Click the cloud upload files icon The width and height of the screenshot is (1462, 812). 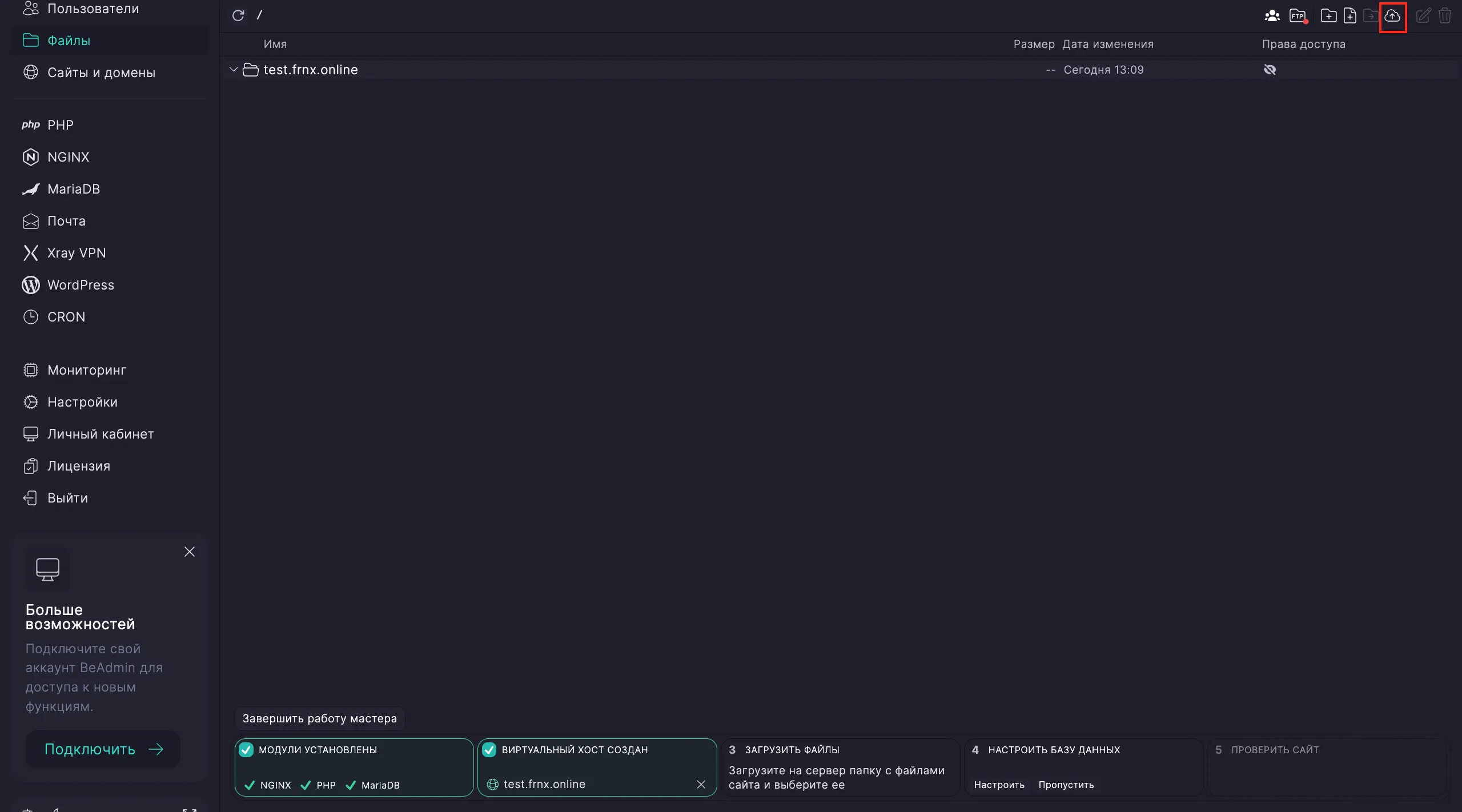pos(1392,16)
